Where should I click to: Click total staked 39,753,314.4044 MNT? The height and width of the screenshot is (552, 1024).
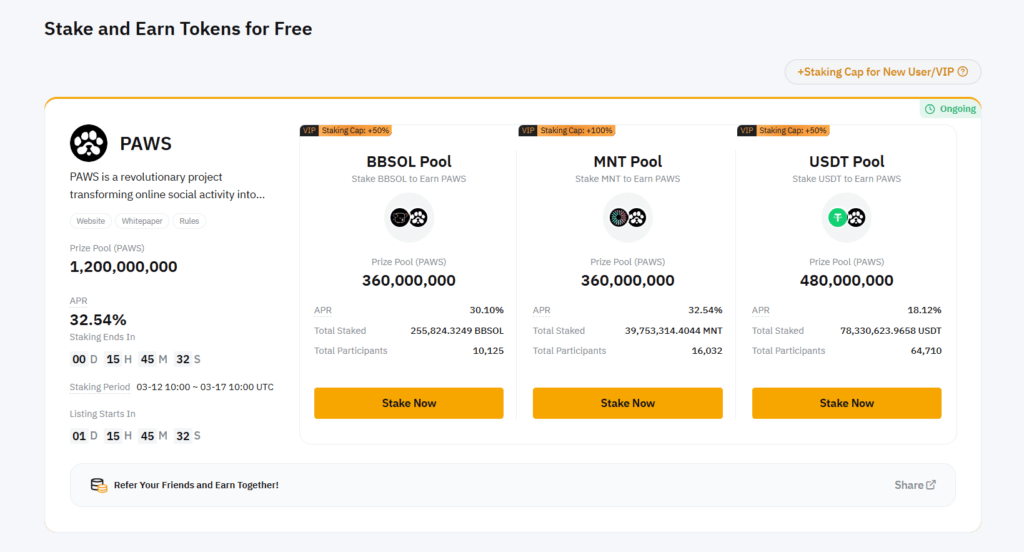673,331
